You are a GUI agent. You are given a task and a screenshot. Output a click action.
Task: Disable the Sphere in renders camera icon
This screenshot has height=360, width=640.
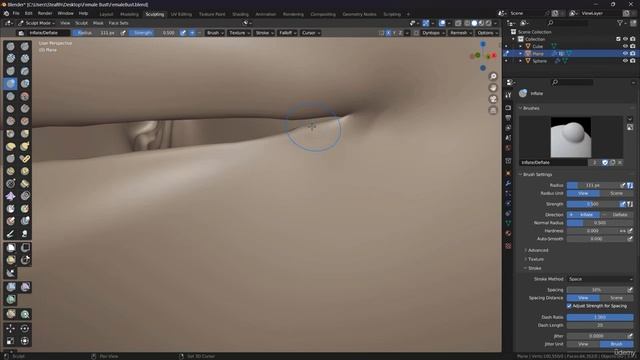[x=633, y=61]
